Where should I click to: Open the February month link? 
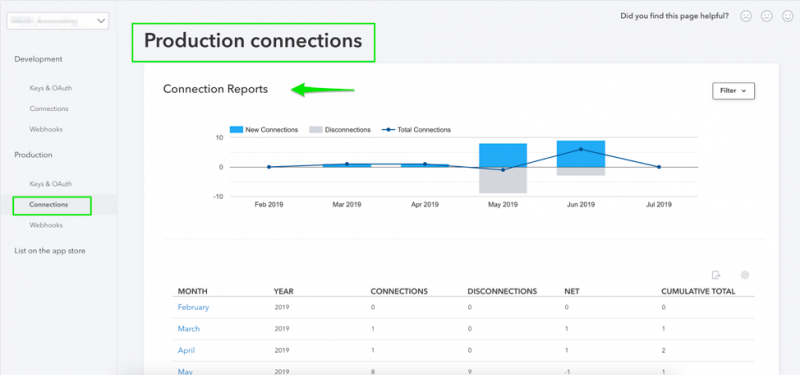[x=193, y=307]
